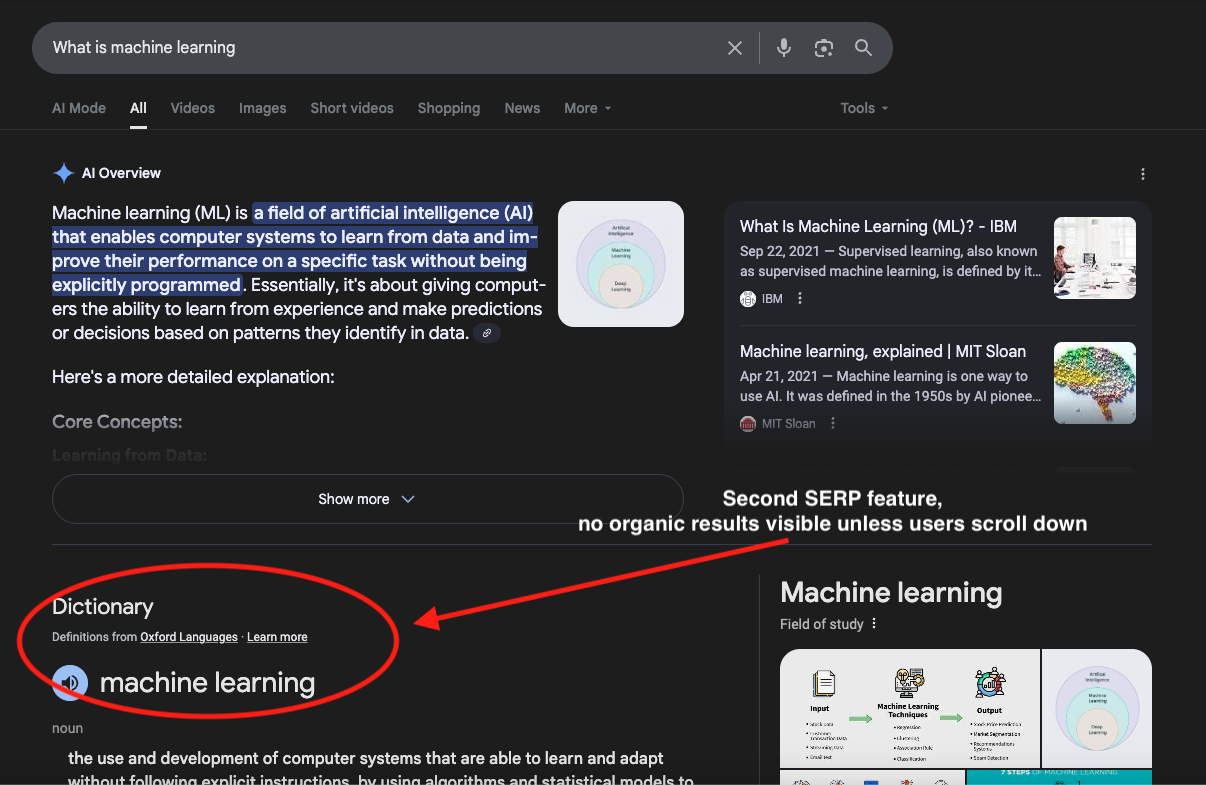Open the Tools dropdown

pos(863,108)
